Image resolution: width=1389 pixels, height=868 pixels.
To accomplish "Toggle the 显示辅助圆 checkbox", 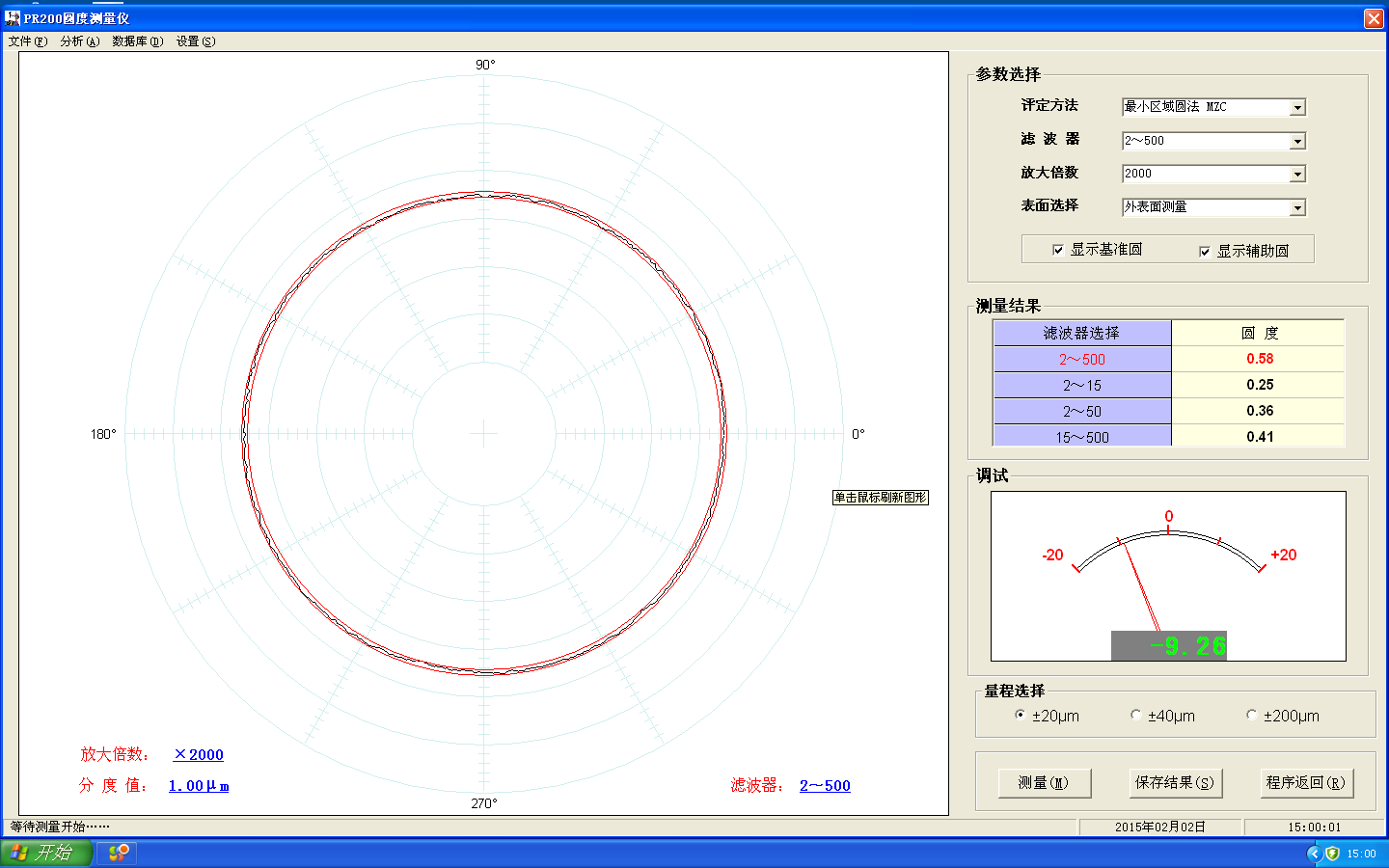I will [x=1204, y=249].
